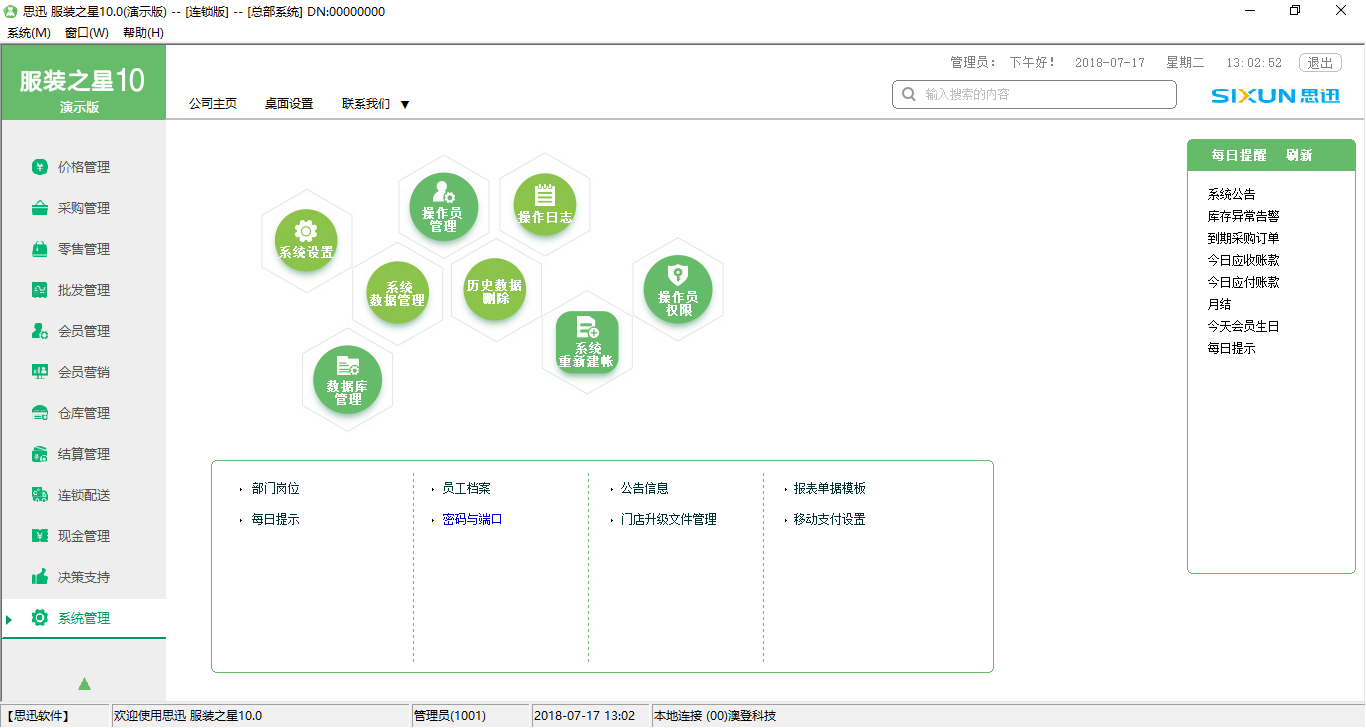Image resolution: width=1366 pixels, height=728 pixels.
Task: Open the 报表单据模板 link
Action: [830, 489]
